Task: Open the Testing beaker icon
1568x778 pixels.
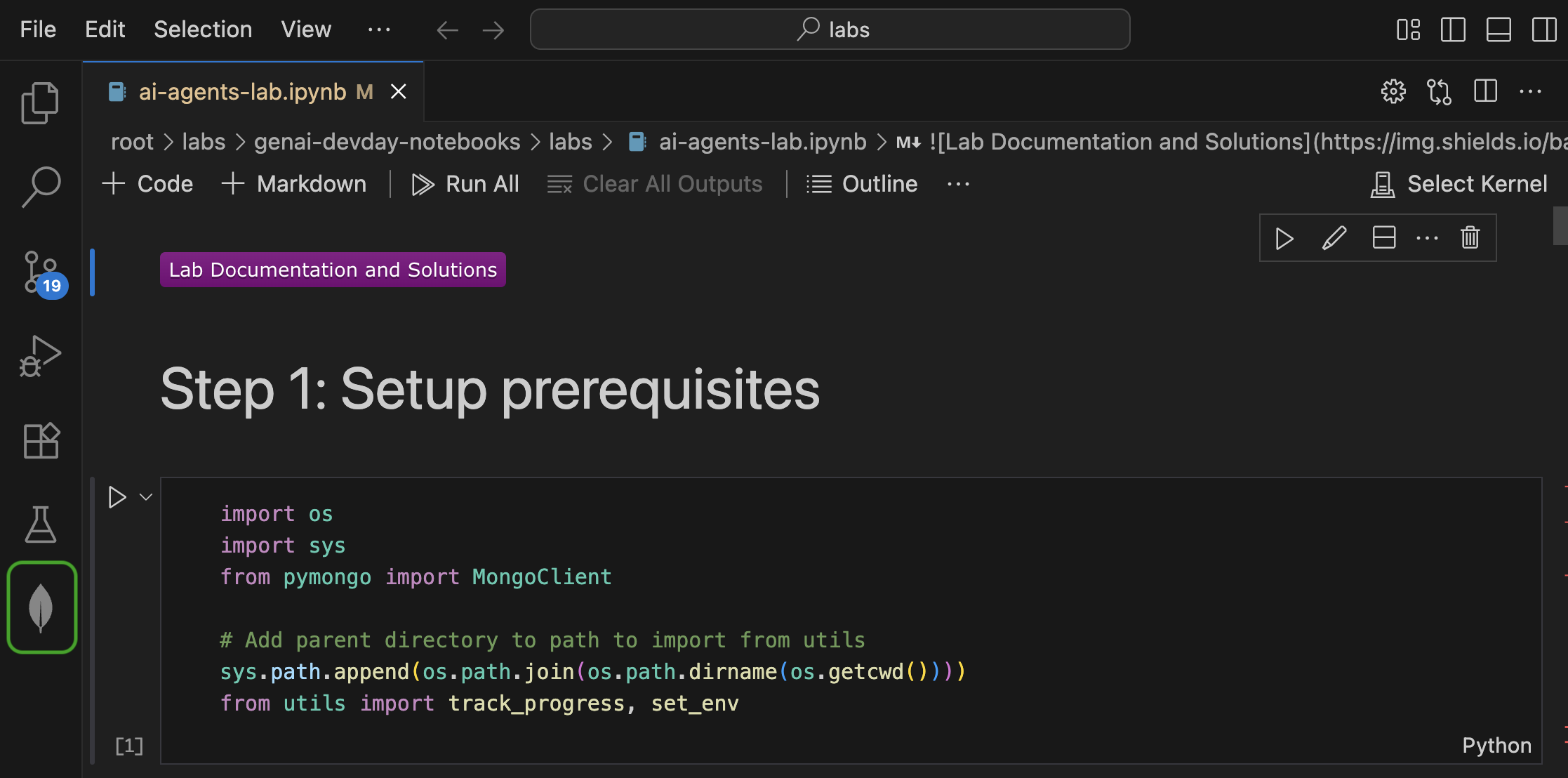Action: pos(40,525)
